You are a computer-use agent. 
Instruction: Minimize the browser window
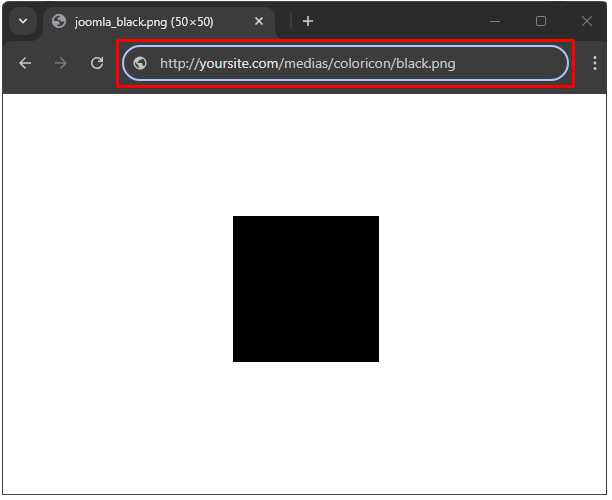click(495, 21)
